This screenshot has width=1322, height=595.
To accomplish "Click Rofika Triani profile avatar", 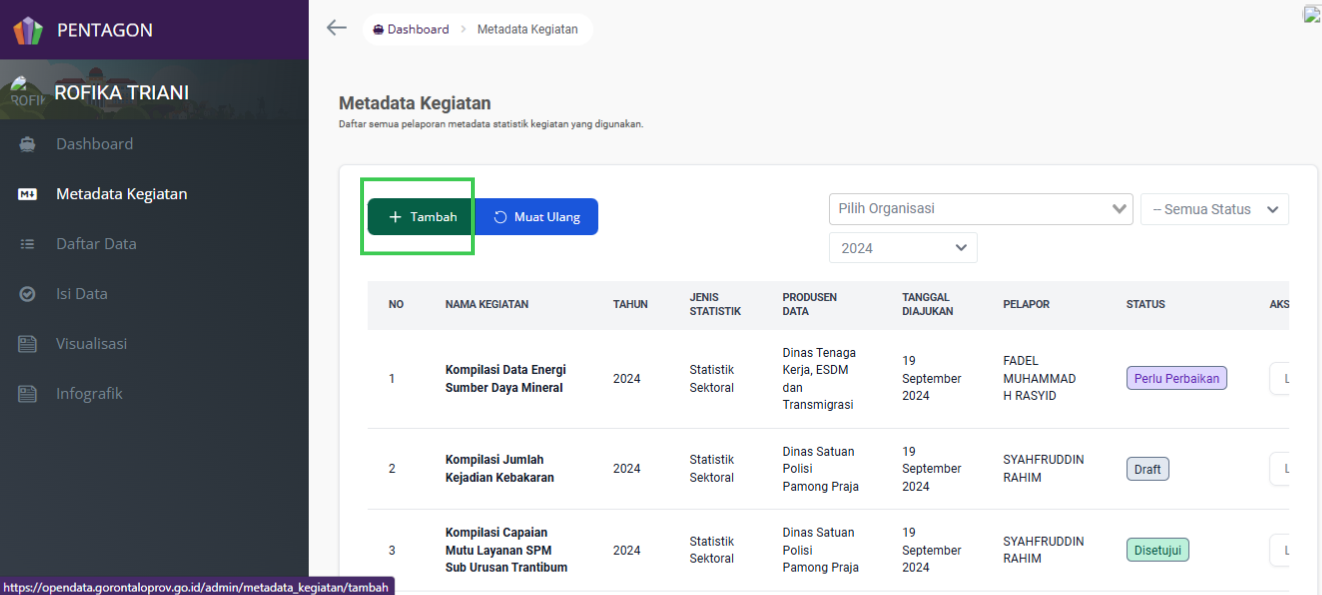I will click(x=27, y=93).
